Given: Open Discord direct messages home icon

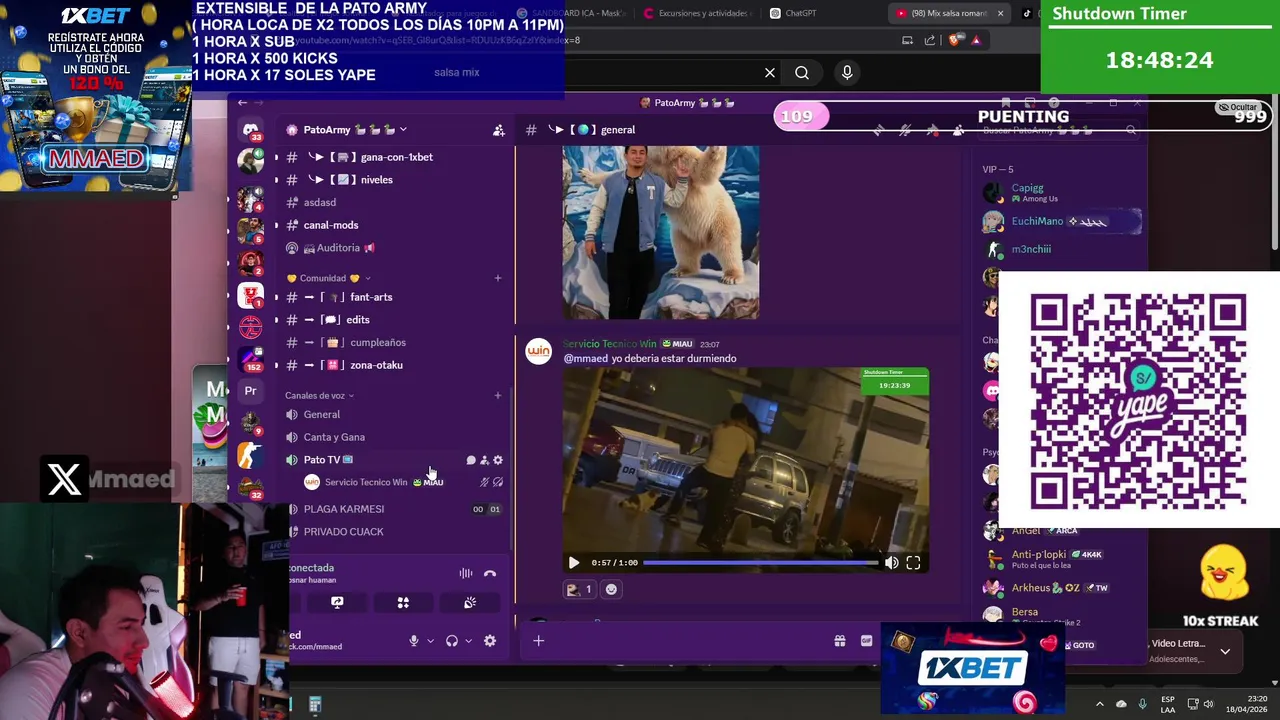Looking at the screenshot, I should [x=250, y=128].
